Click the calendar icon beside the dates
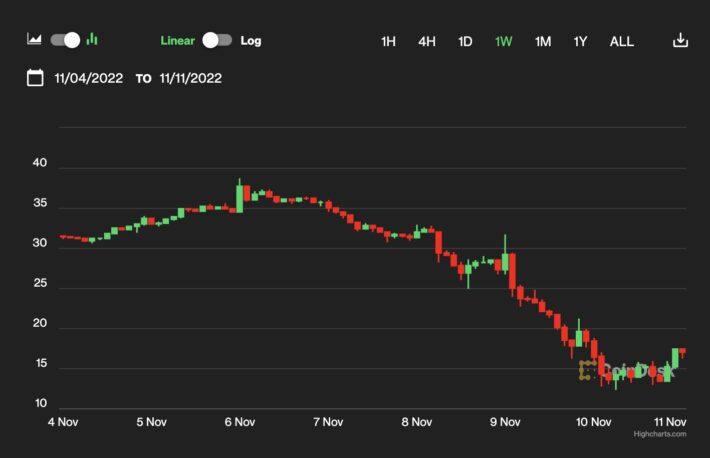 35,78
